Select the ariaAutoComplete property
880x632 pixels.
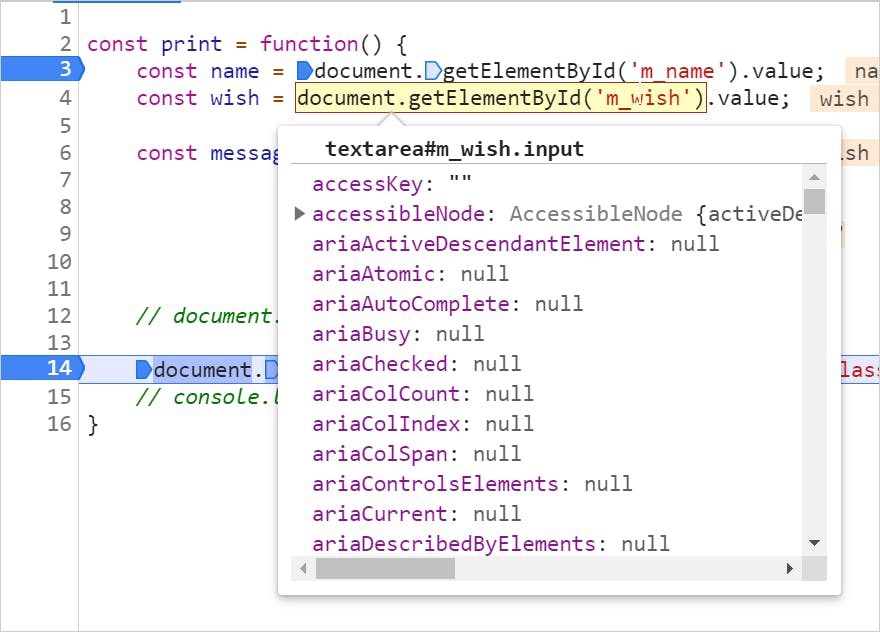447,304
